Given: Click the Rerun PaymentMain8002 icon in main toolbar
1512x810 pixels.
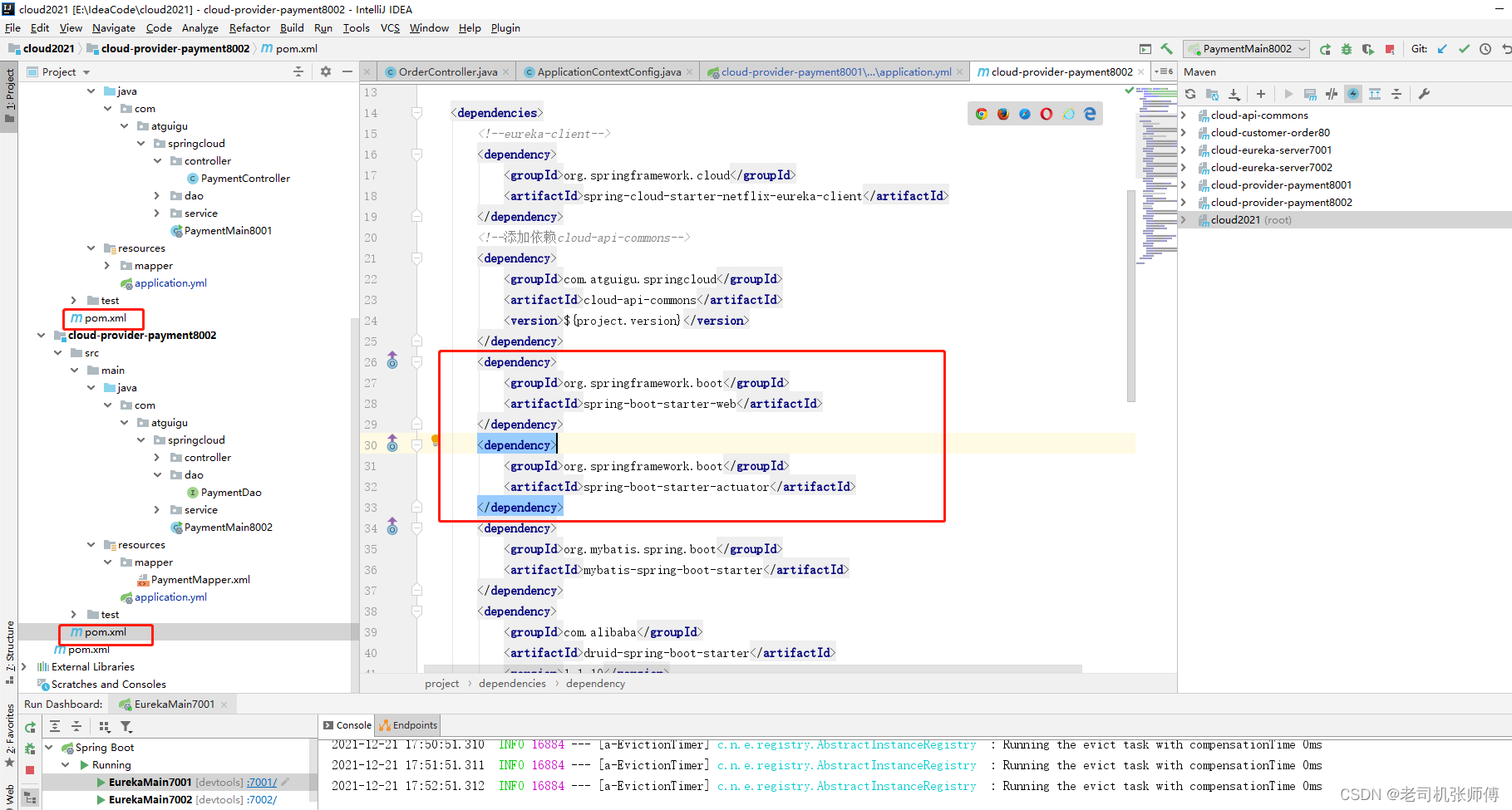Looking at the screenshot, I should (x=1325, y=49).
